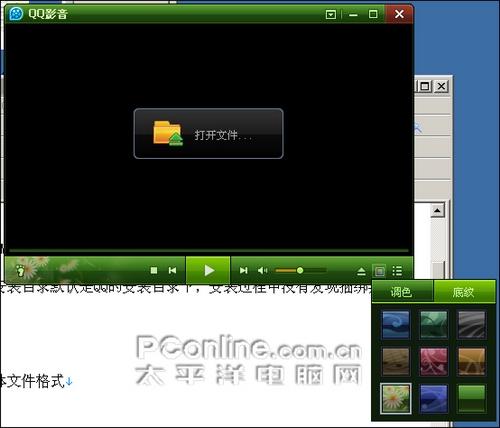Click the scroll up arrow in background window

tap(437, 211)
